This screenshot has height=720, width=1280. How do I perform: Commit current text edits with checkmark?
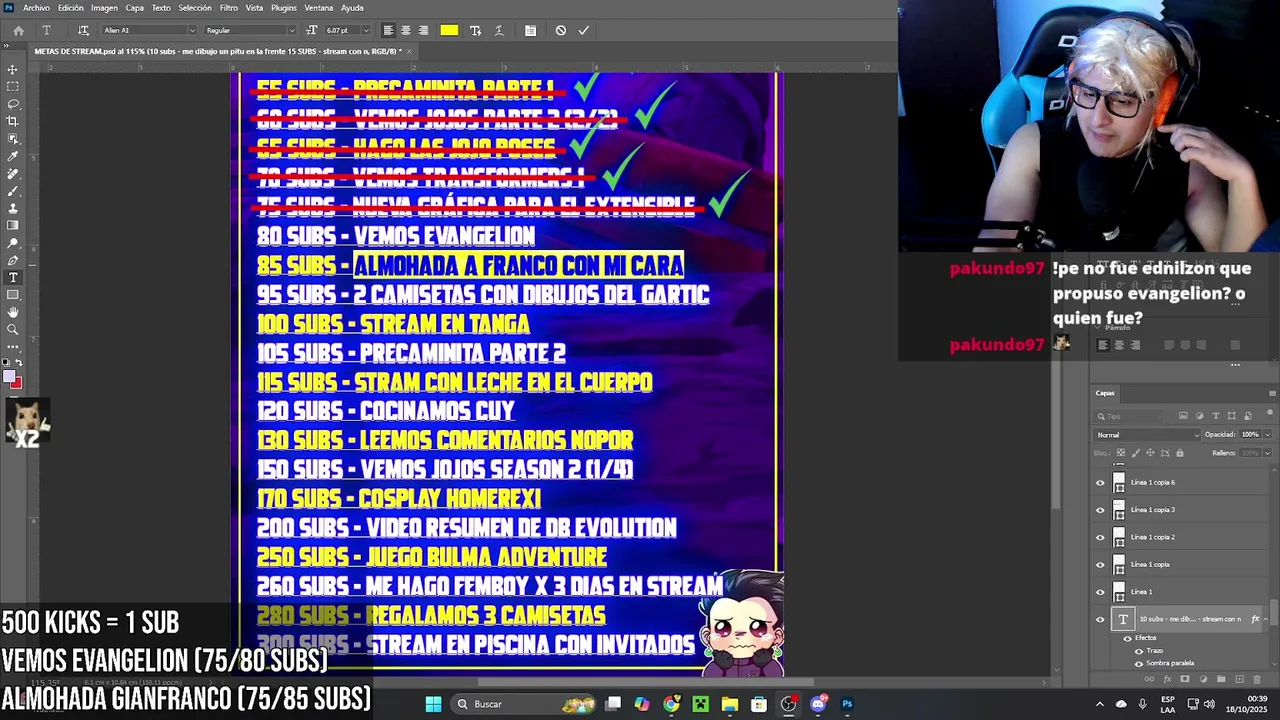[583, 30]
